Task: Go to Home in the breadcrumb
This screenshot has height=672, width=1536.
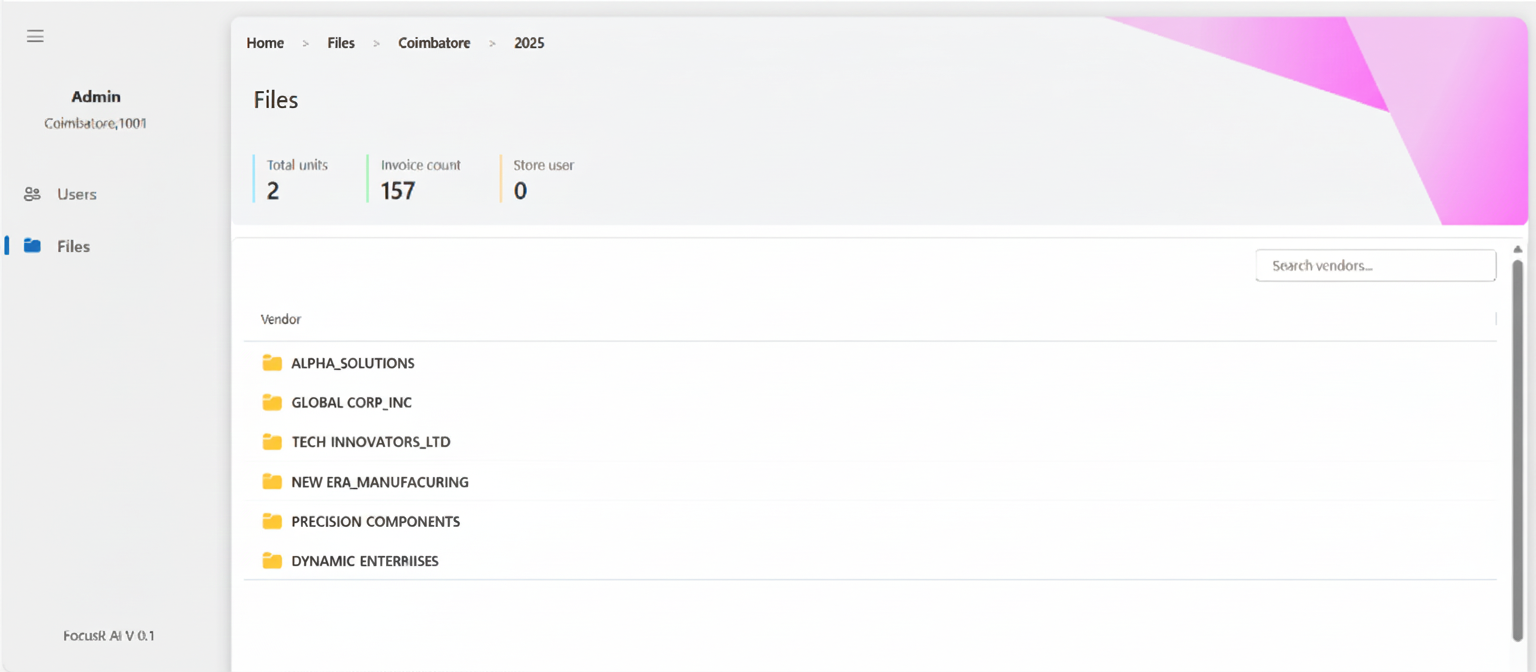Action: coord(265,43)
